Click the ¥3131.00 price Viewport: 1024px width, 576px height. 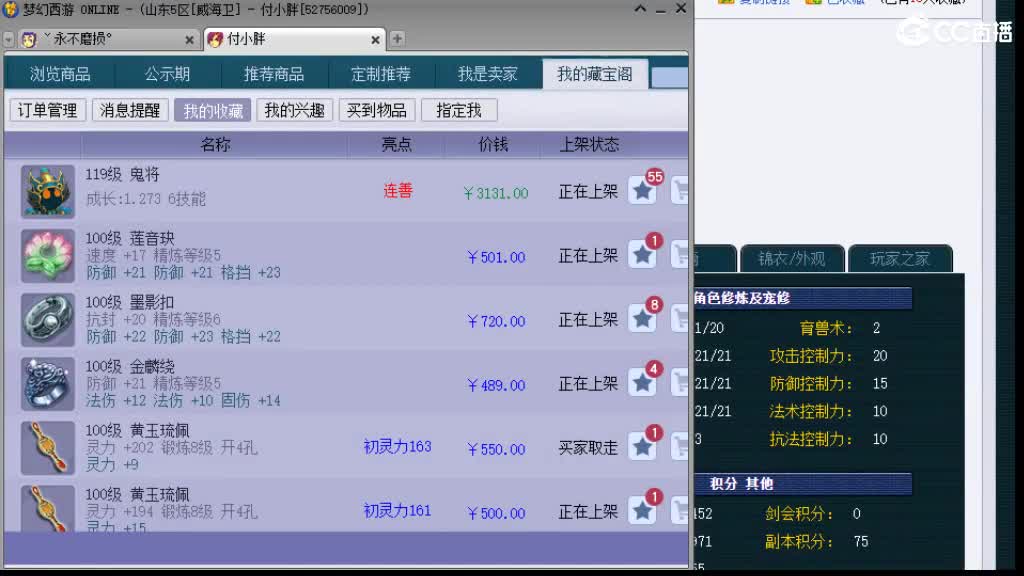(496, 193)
